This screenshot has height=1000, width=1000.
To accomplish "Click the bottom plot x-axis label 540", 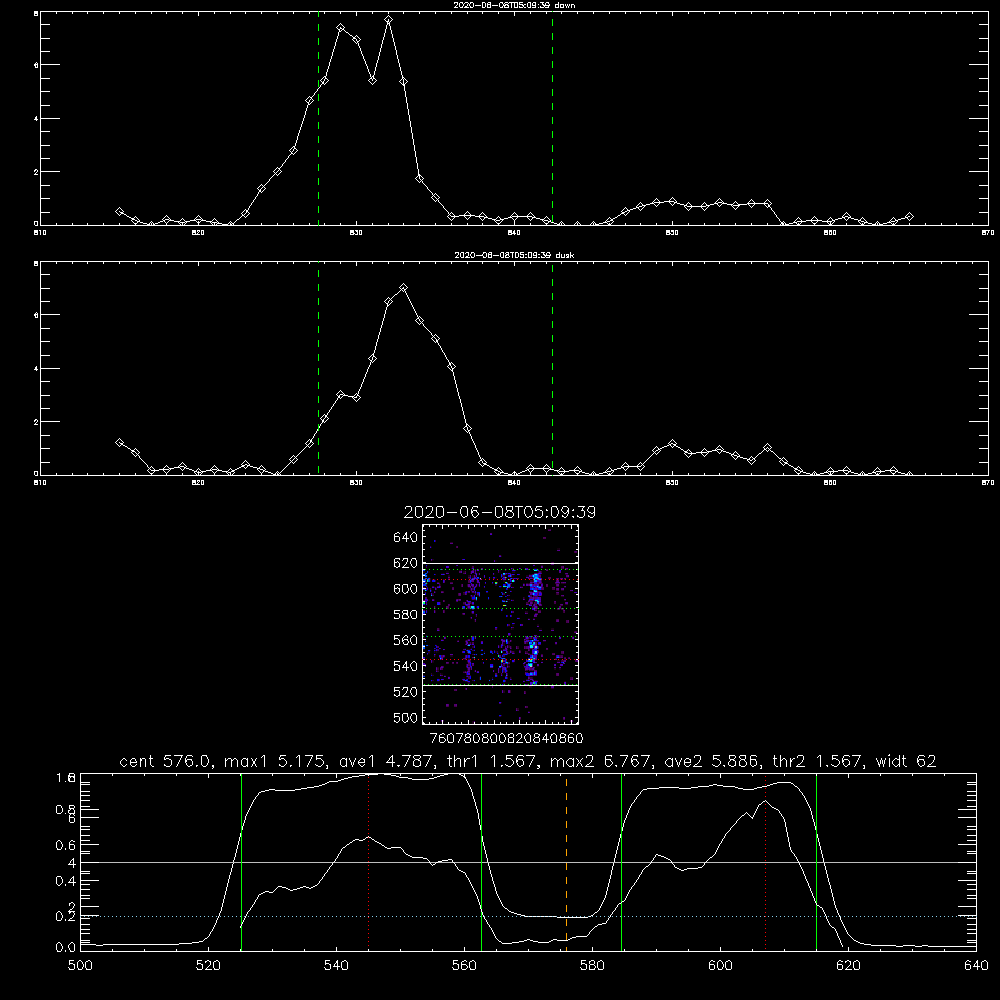I will click(336, 966).
